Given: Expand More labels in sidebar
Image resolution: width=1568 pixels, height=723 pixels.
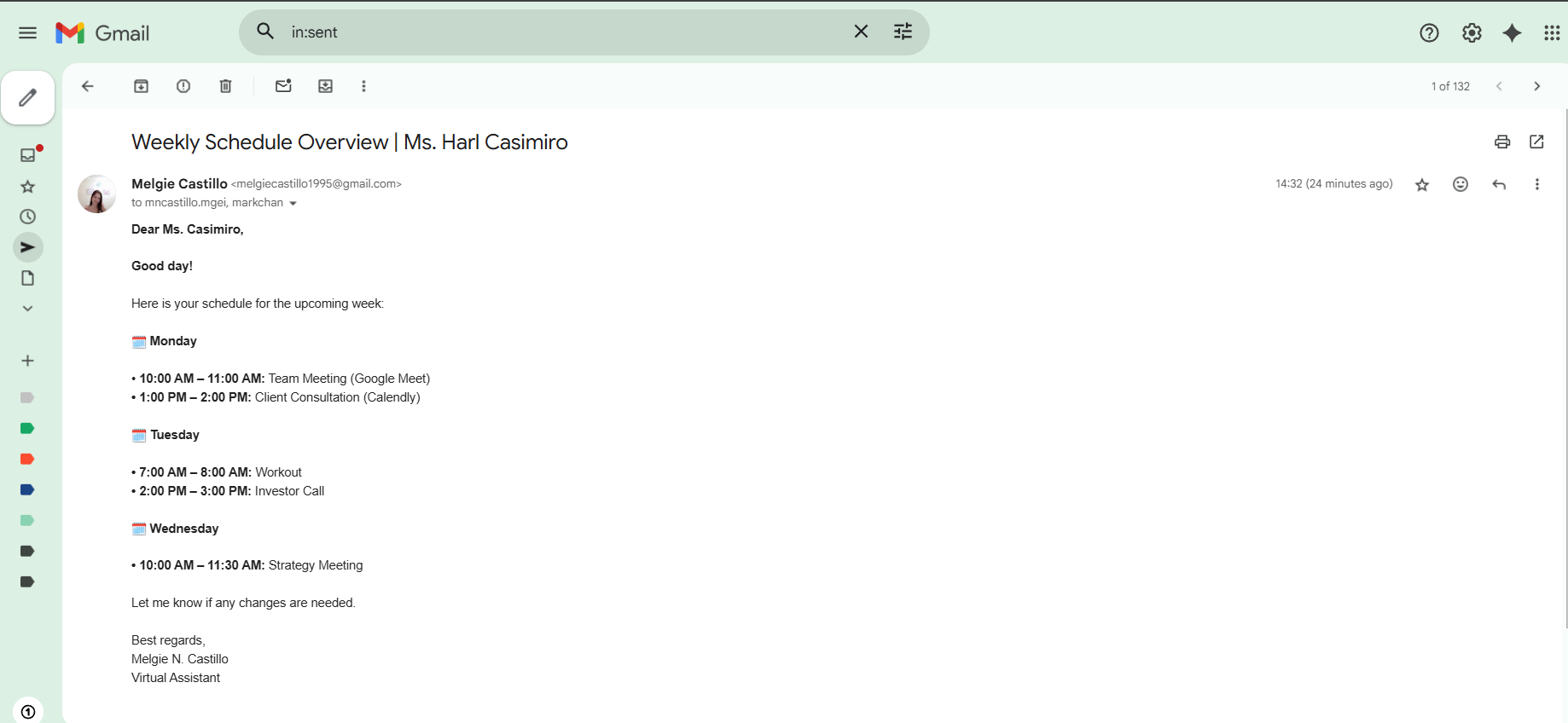Looking at the screenshot, I should (27, 309).
